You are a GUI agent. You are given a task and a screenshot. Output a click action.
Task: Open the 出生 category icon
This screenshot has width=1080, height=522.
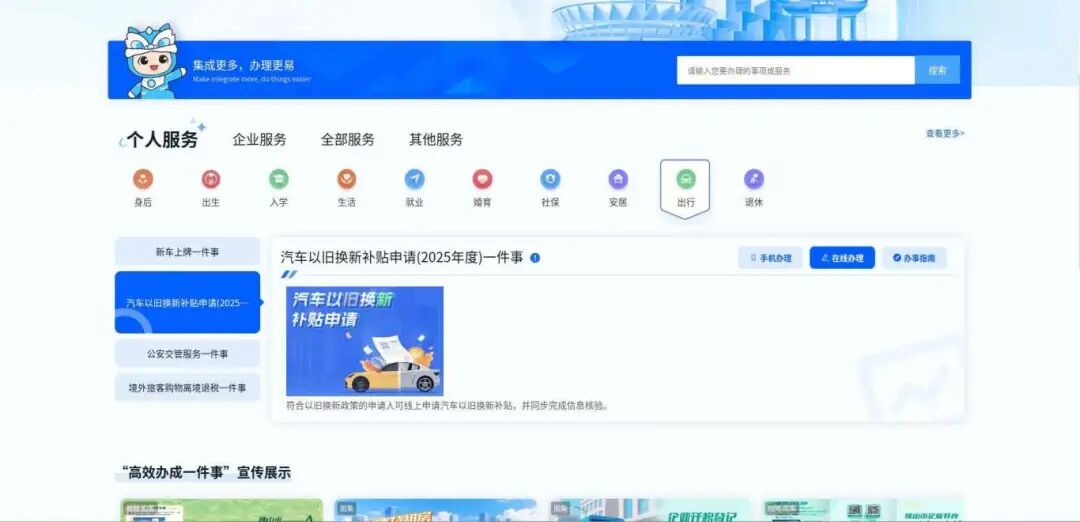coord(211,180)
